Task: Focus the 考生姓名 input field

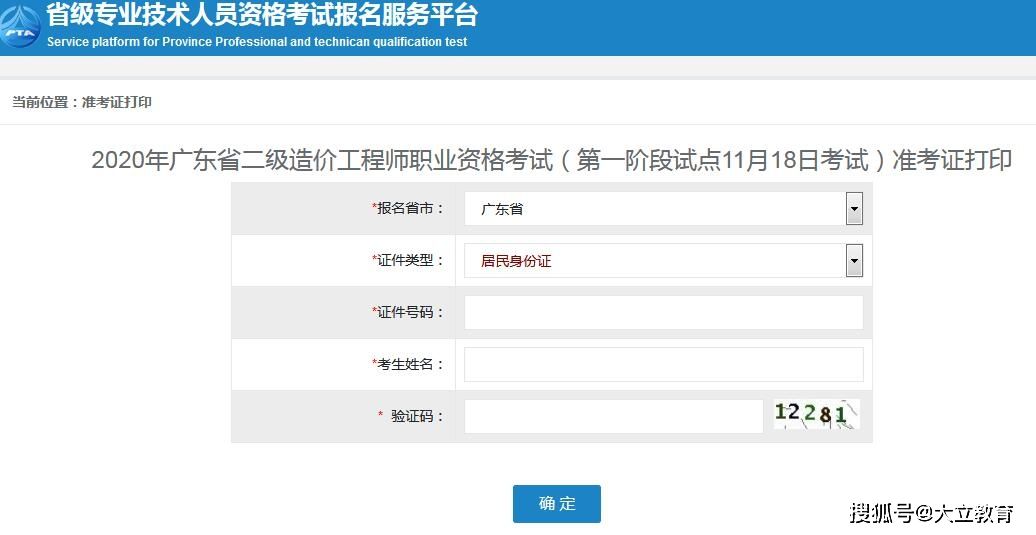Action: click(663, 364)
